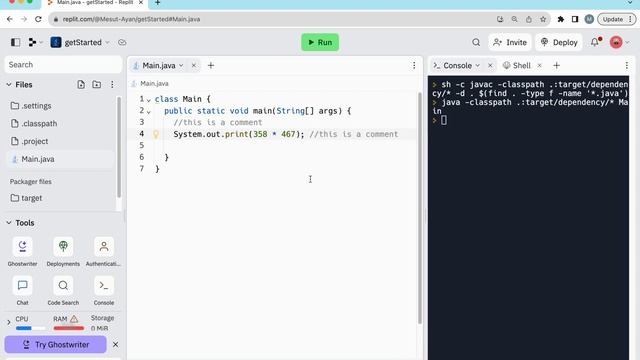
Task: Open Main.java tab dropdown chevron
Action: pos(181,65)
